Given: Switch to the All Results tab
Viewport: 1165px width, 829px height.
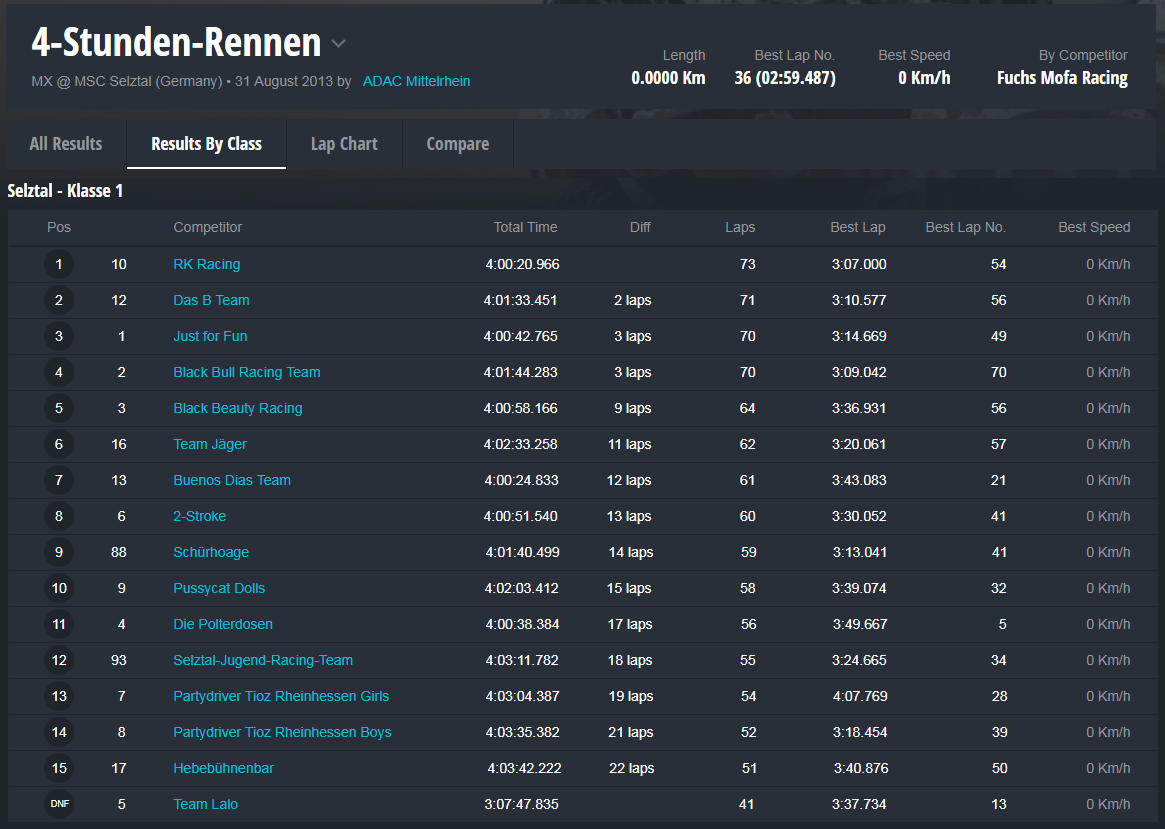Looking at the screenshot, I should tap(66, 144).
